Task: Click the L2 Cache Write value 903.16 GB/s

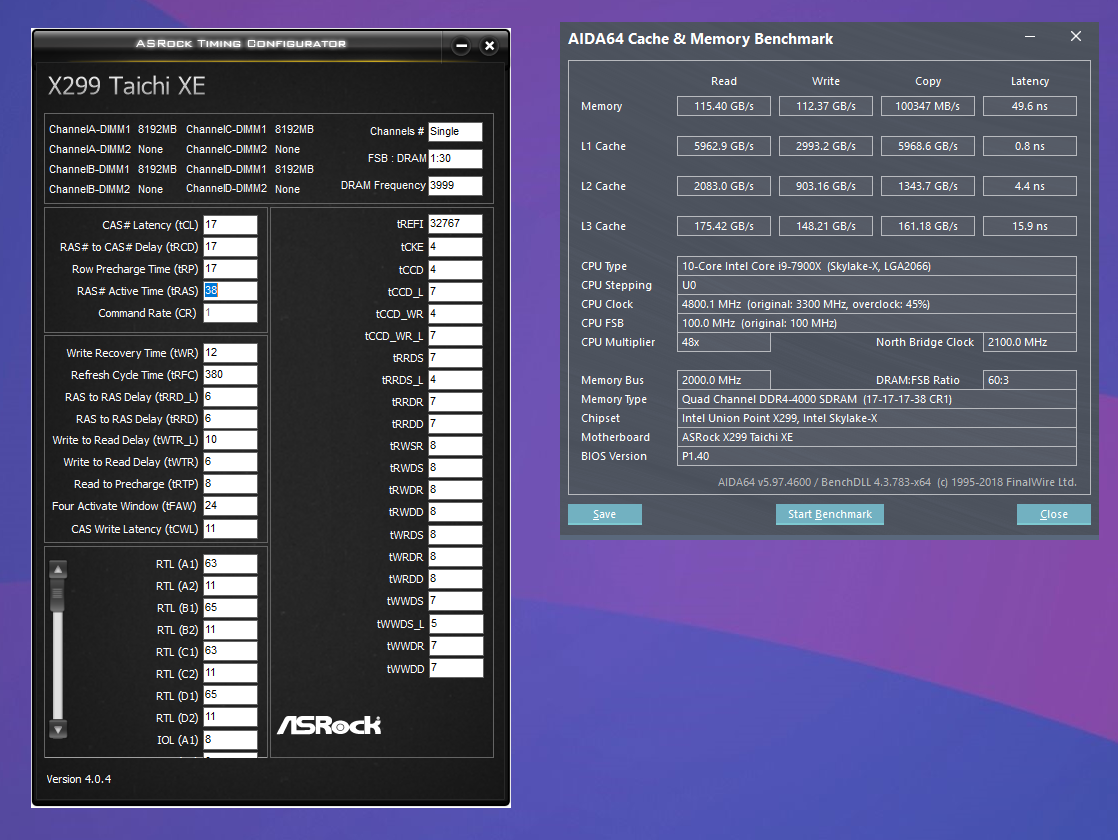Action: 826,186
